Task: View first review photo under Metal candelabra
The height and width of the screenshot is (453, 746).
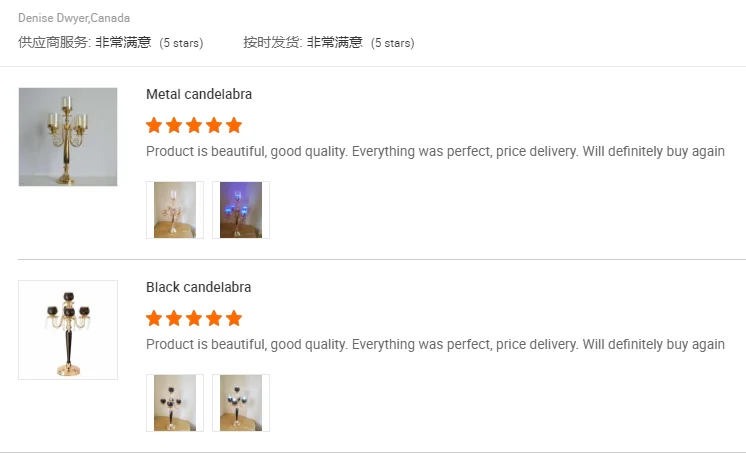Action: pyautogui.click(x=175, y=210)
